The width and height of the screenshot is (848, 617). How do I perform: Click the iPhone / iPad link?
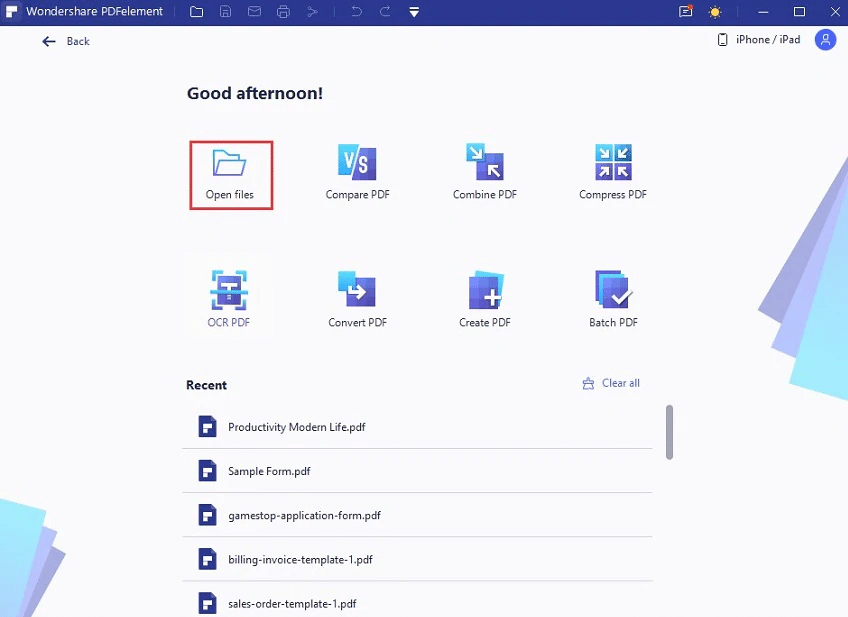(x=768, y=39)
